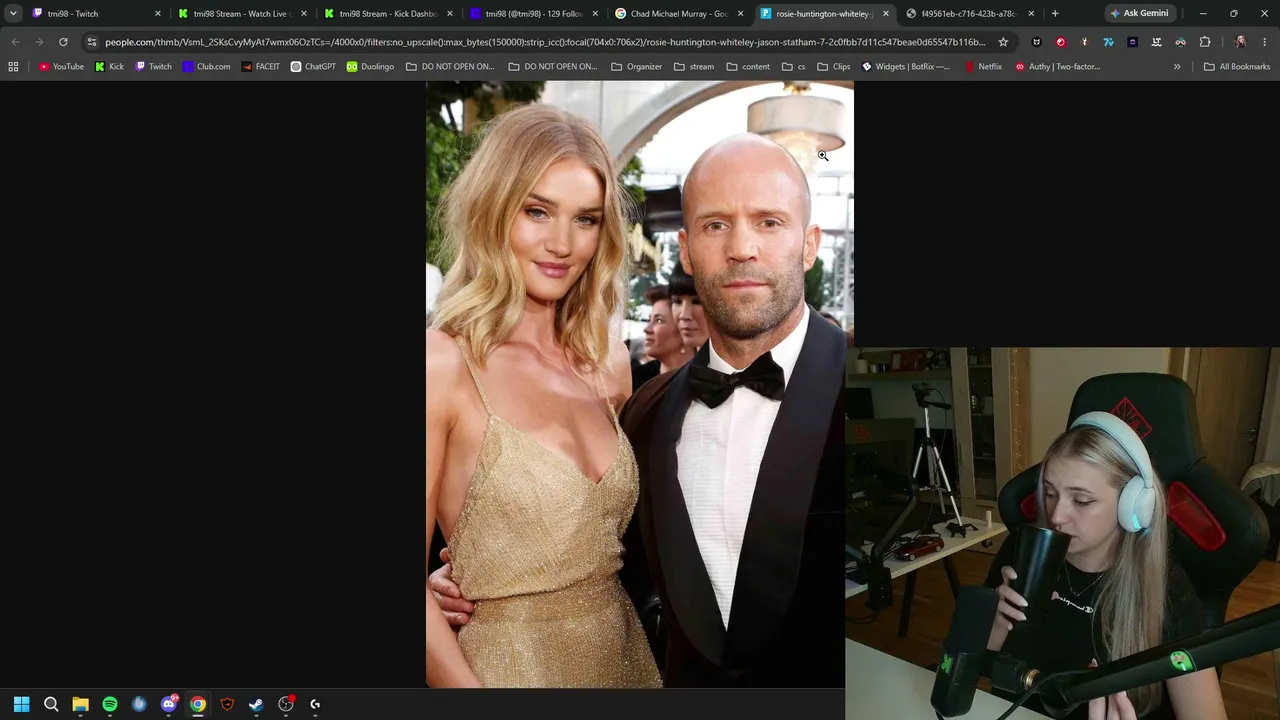Screen dimensions: 1280x720
Task: Expand the Clips bookmark folder
Action: tap(834, 67)
